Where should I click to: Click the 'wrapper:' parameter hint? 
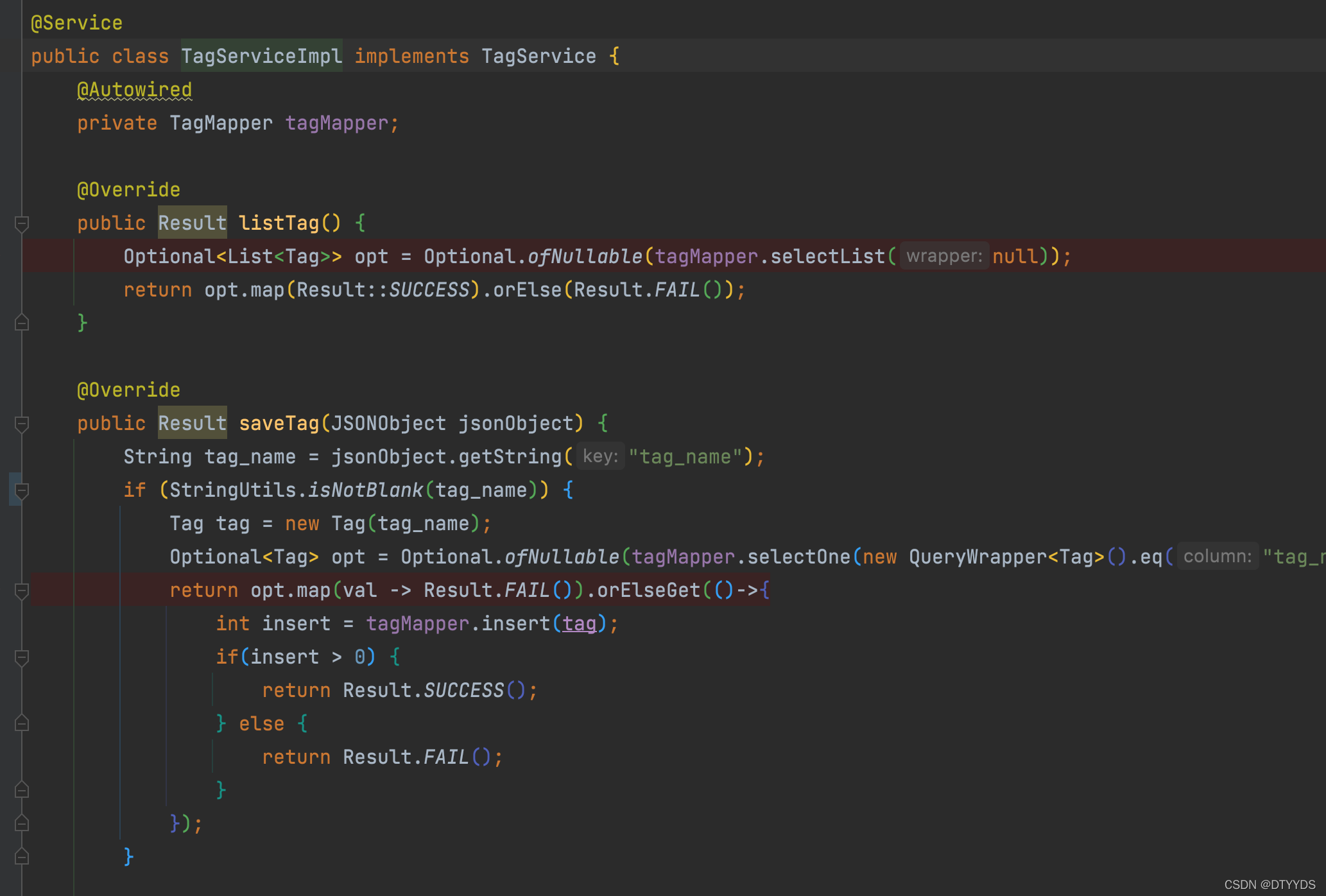pyautogui.click(x=944, y=256)
